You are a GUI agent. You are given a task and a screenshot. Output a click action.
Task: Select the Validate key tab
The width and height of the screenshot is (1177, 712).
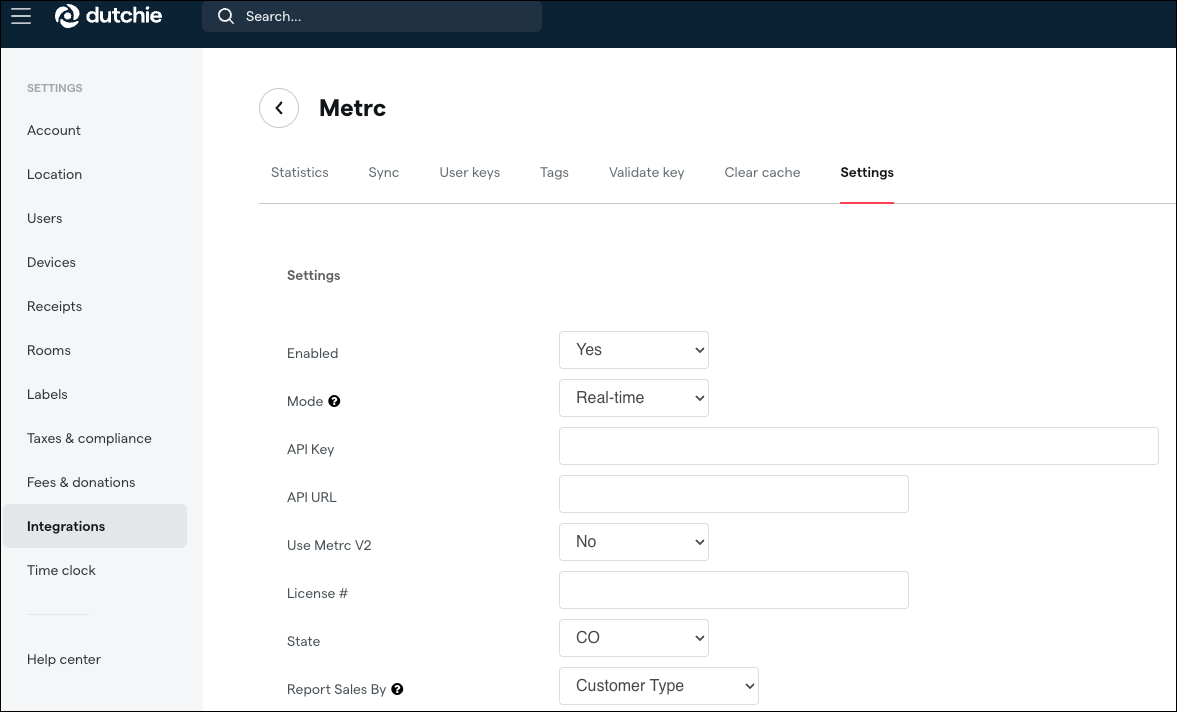tap(646, 172)
